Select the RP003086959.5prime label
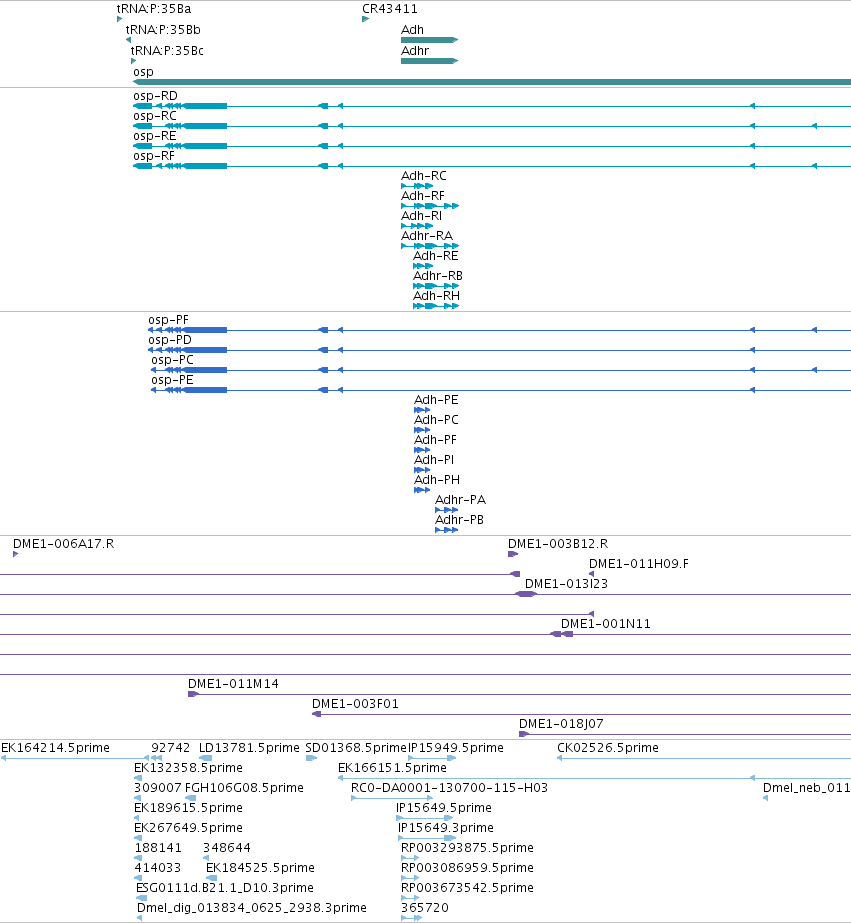Viewport: 851px width, 923px height. tap(467, 868)
